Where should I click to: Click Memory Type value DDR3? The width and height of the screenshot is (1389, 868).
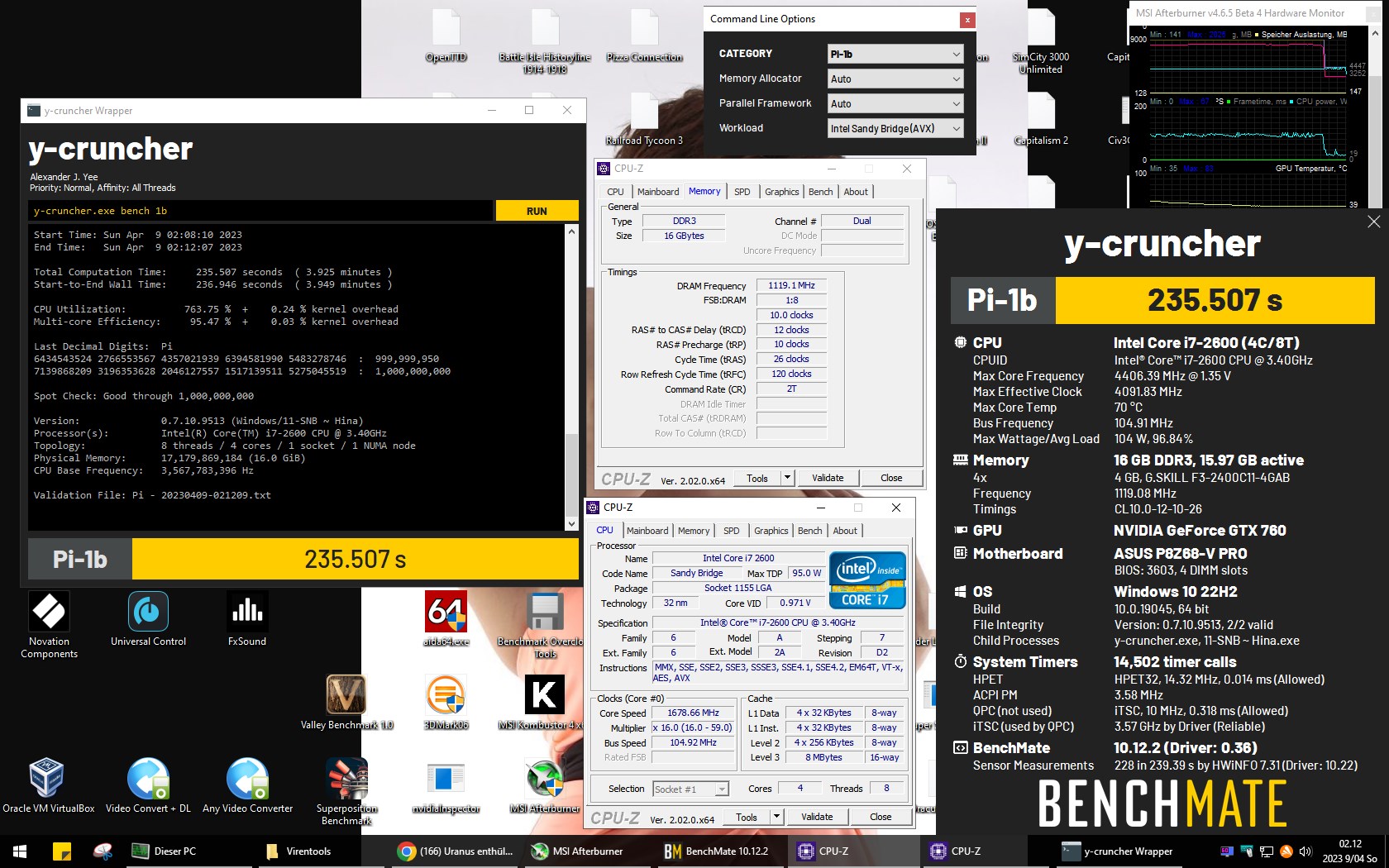[x=684, y=221]
